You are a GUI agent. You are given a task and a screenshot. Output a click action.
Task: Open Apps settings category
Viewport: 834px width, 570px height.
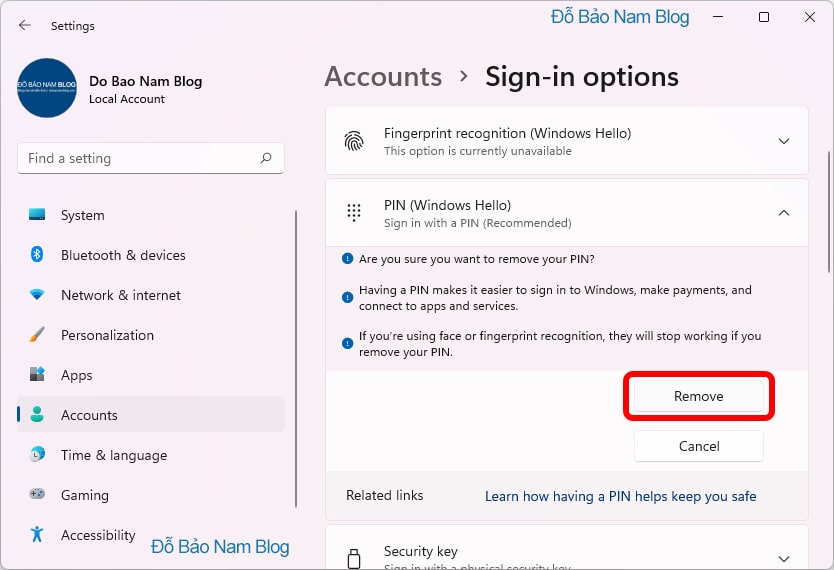[151, 375]
